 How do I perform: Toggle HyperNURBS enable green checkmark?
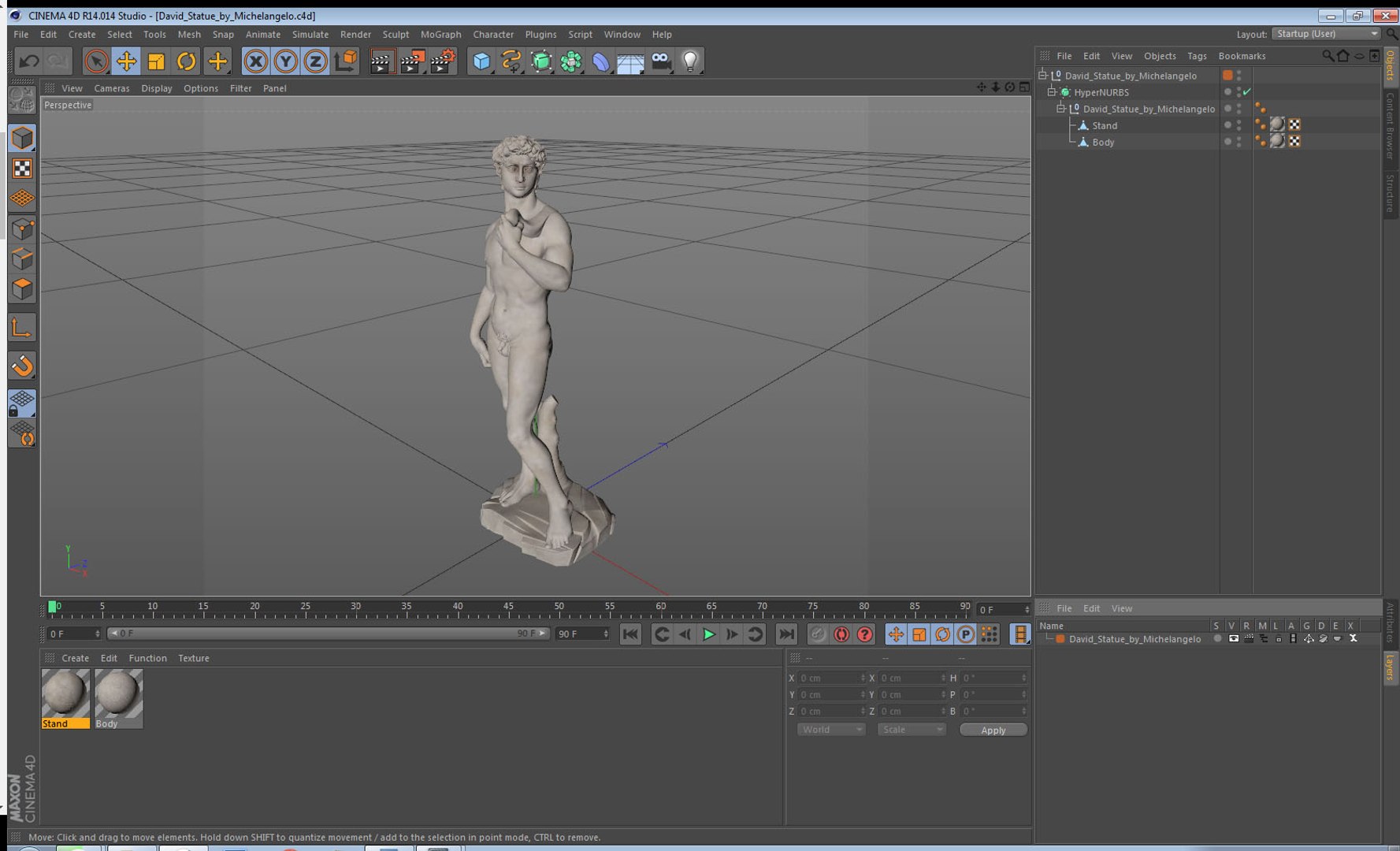tap(1247, 92)
